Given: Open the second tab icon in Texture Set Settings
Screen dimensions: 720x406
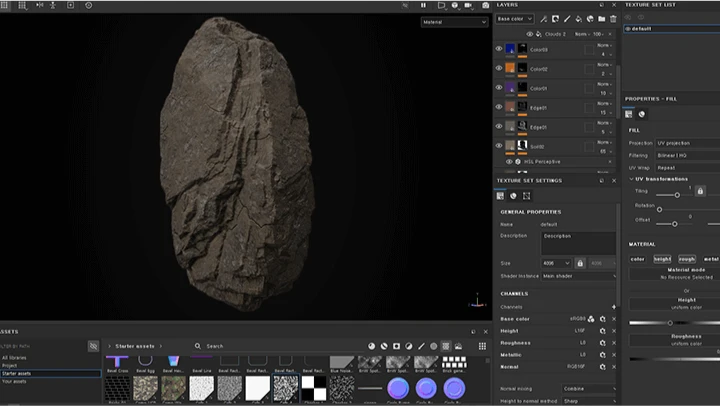Looking at the screenshot, I should (x=513, y=196).
